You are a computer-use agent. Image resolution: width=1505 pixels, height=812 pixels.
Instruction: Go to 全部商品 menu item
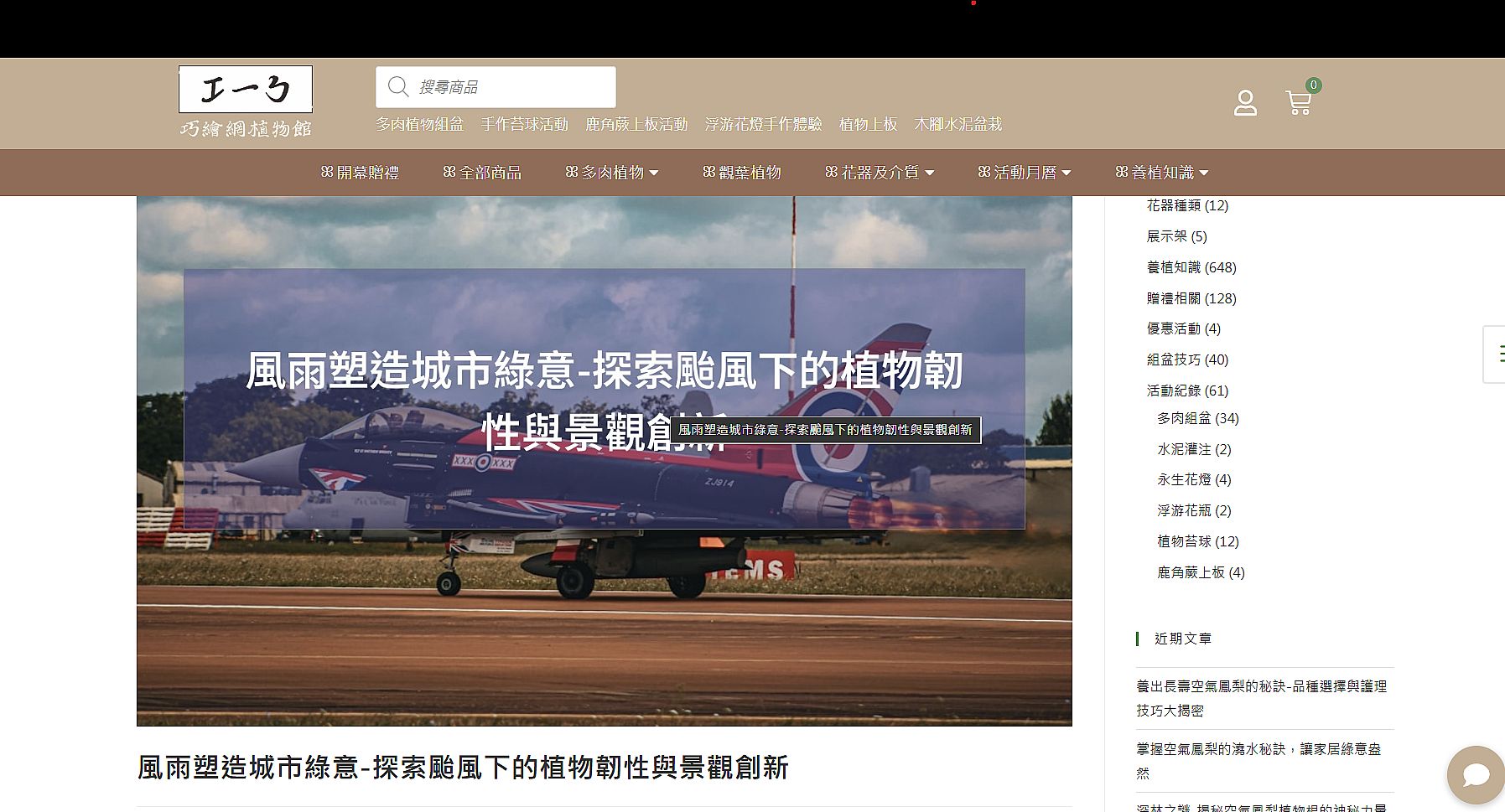pos(482,173)
